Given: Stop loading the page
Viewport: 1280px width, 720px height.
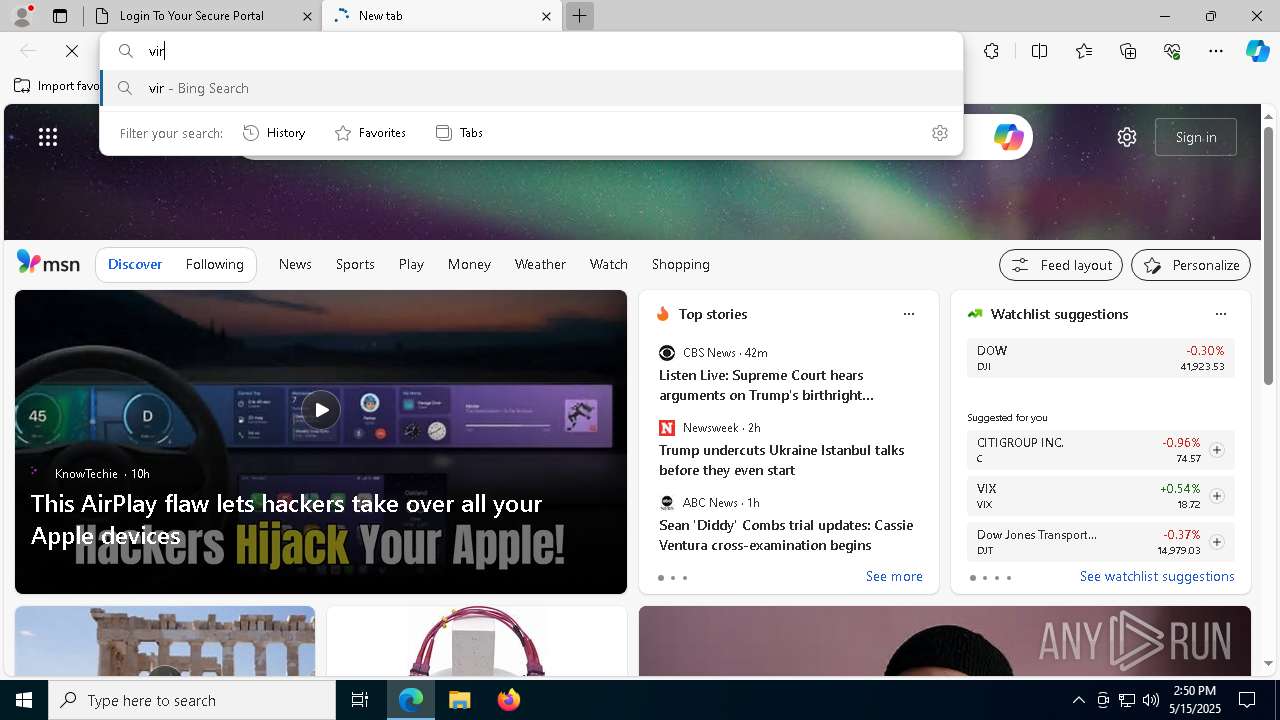Looking at the screenshot, I should point(72,51).
